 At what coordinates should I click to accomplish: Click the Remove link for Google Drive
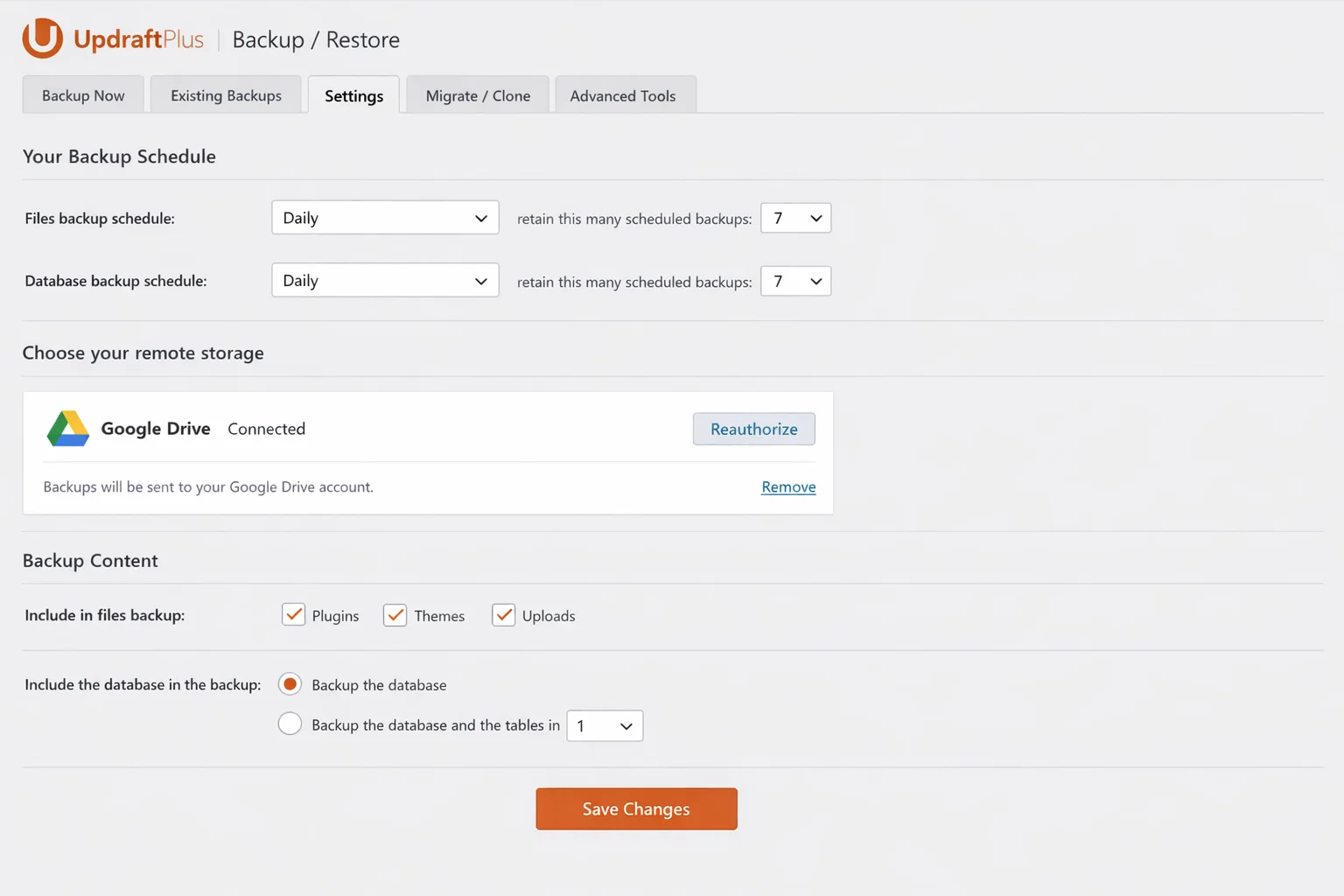click(x=788, y=487)
